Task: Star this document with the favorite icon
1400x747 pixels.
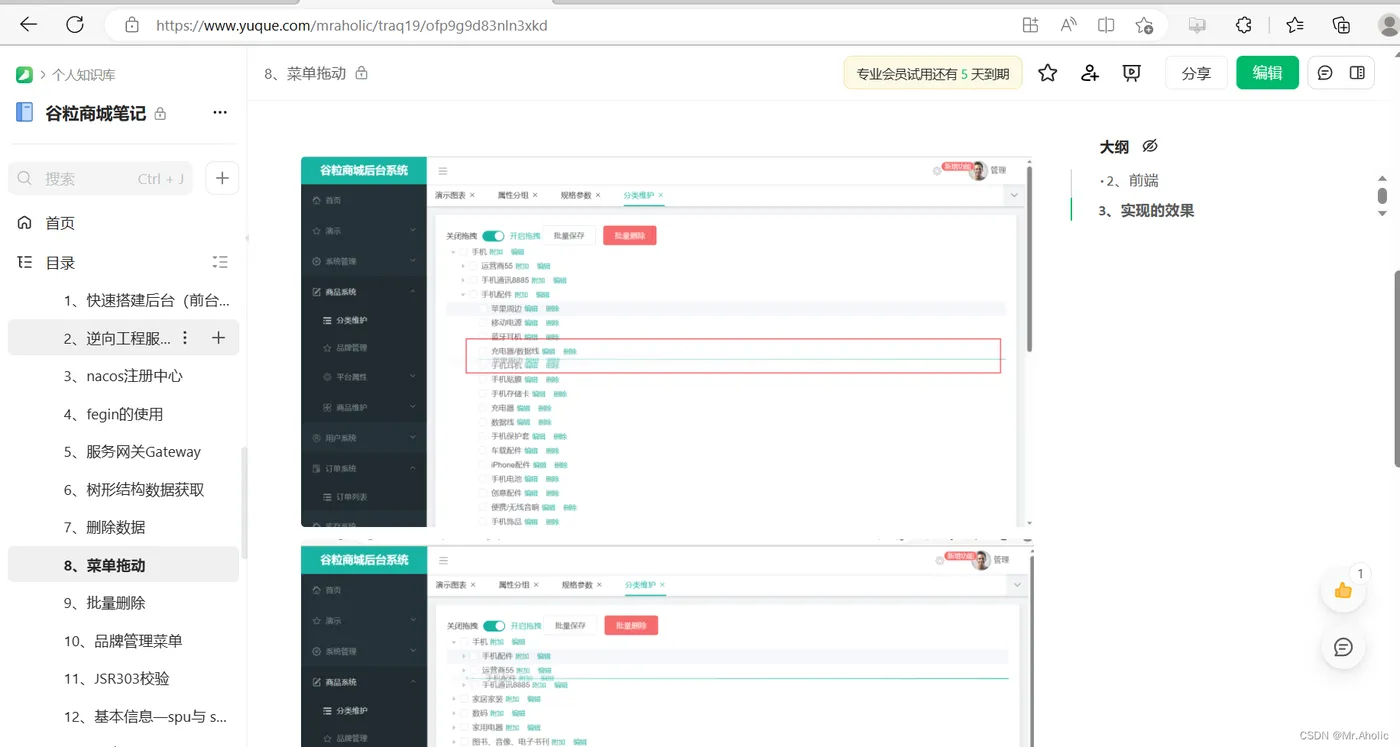Action: point(1047,73)
